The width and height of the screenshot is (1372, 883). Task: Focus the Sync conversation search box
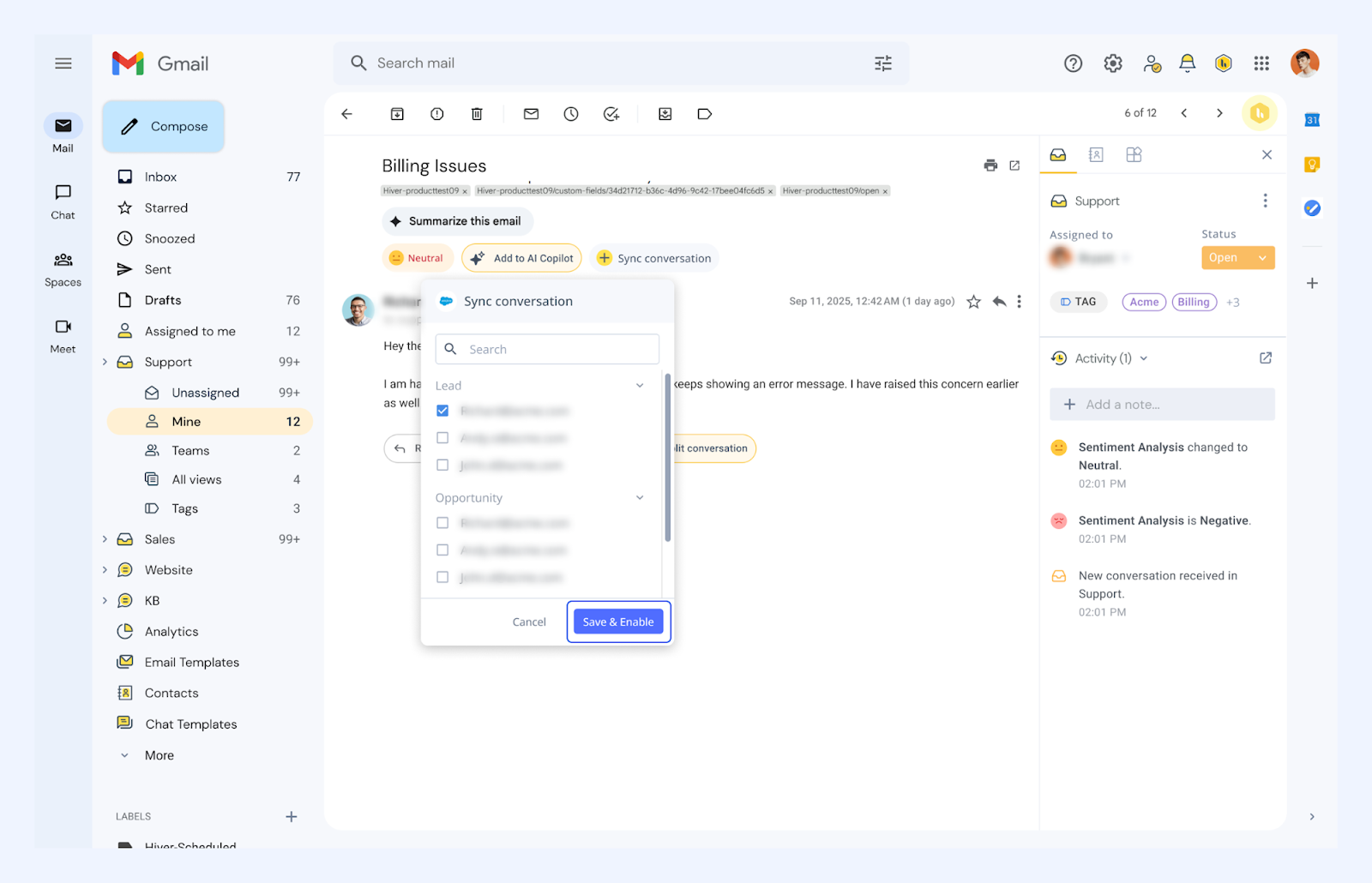point(547,350)
